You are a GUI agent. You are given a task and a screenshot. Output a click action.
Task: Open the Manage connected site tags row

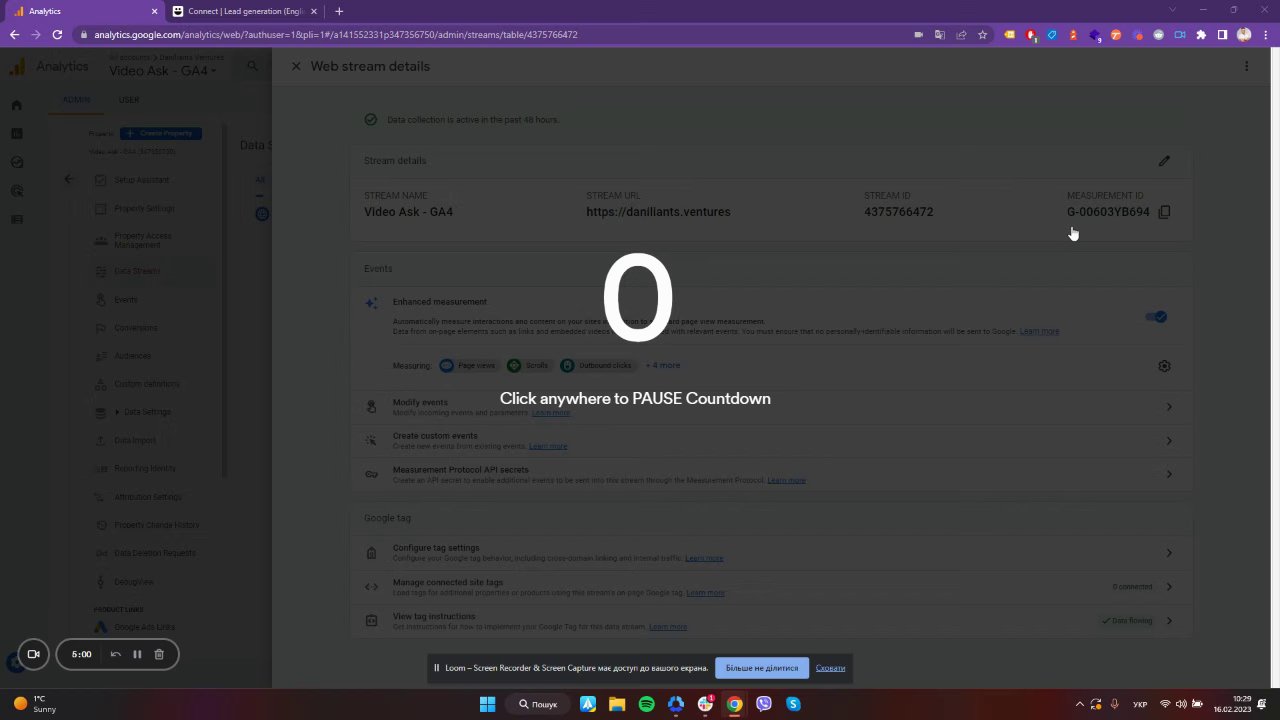point(770,587)
